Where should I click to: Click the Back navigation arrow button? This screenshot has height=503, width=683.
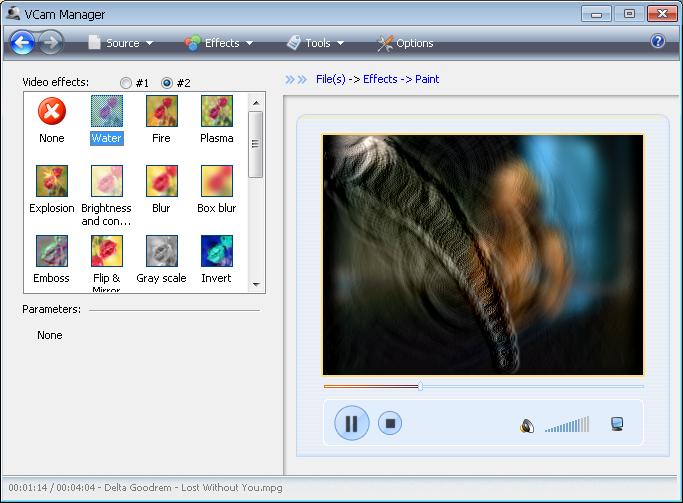(23, 43)
